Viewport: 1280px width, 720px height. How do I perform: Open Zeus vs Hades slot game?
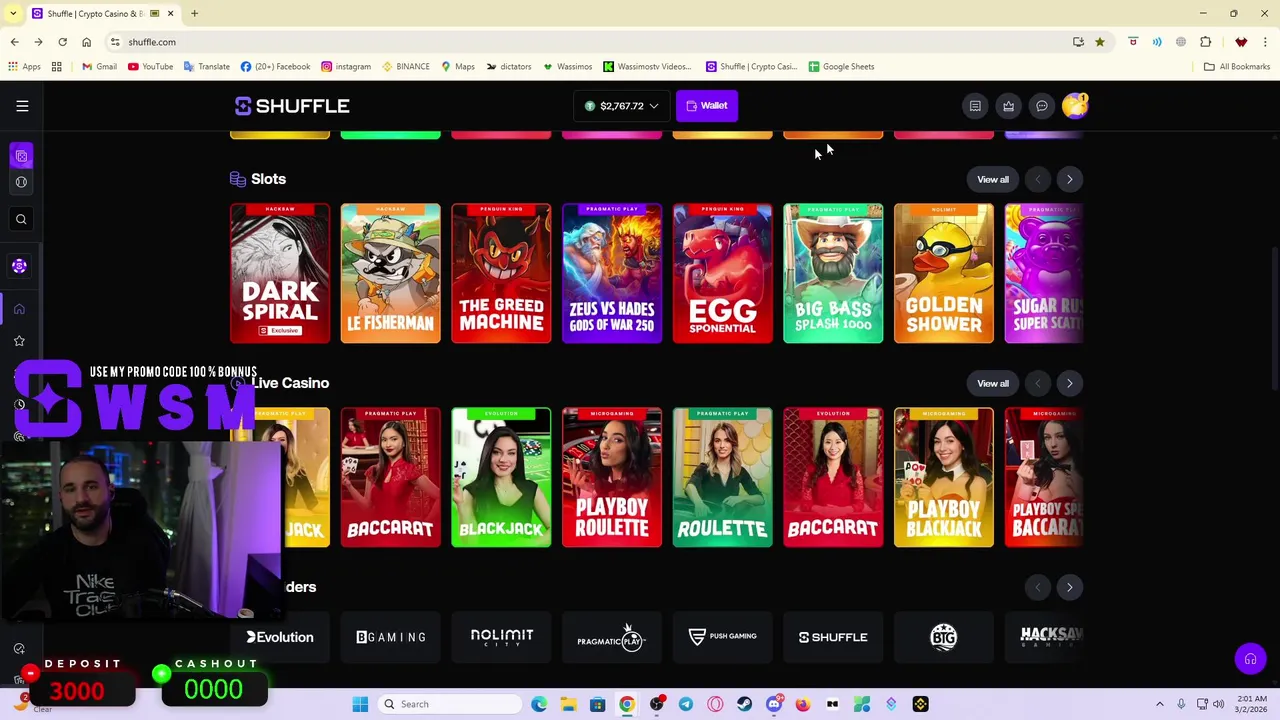(x=612, y=274)
